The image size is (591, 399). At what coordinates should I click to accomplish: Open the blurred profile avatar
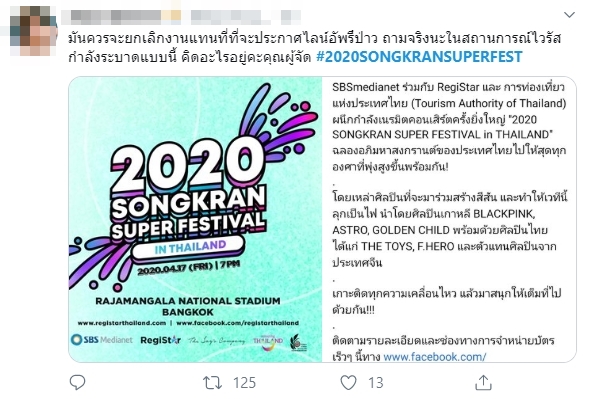34,32
